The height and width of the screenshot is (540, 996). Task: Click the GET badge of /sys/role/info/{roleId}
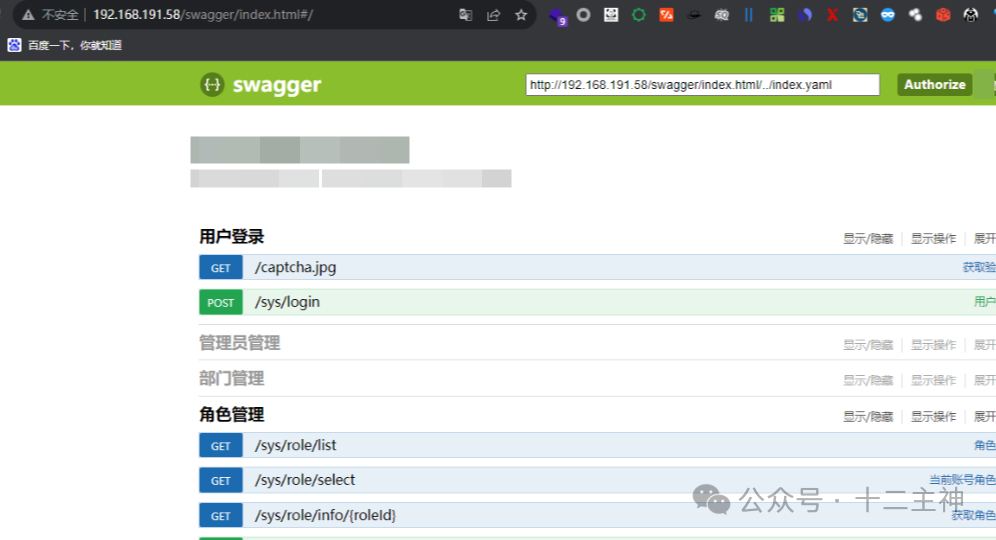(x=220, y=515)
